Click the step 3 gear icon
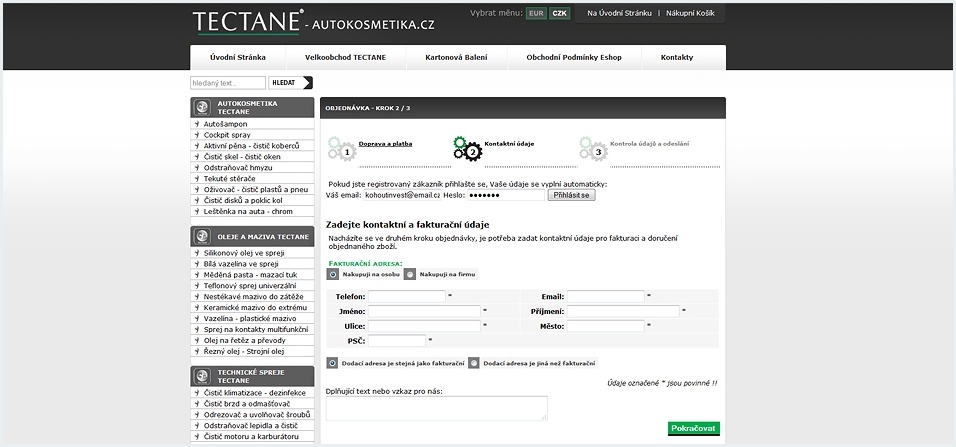956x447 pixels. point(592,149)
